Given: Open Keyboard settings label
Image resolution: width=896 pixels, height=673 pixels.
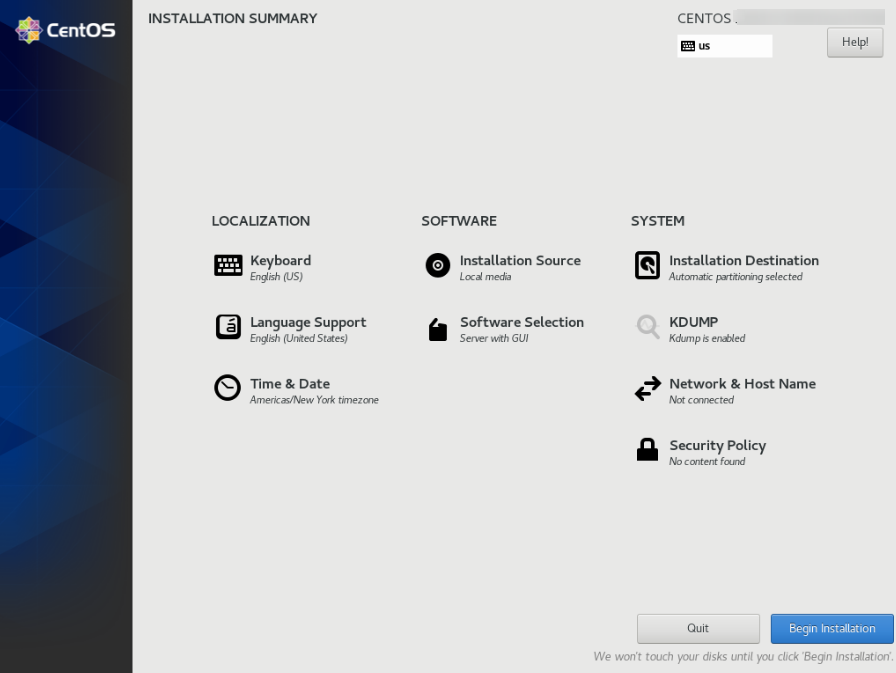Looking at the screenshot, I should click(x=281, y=261).
